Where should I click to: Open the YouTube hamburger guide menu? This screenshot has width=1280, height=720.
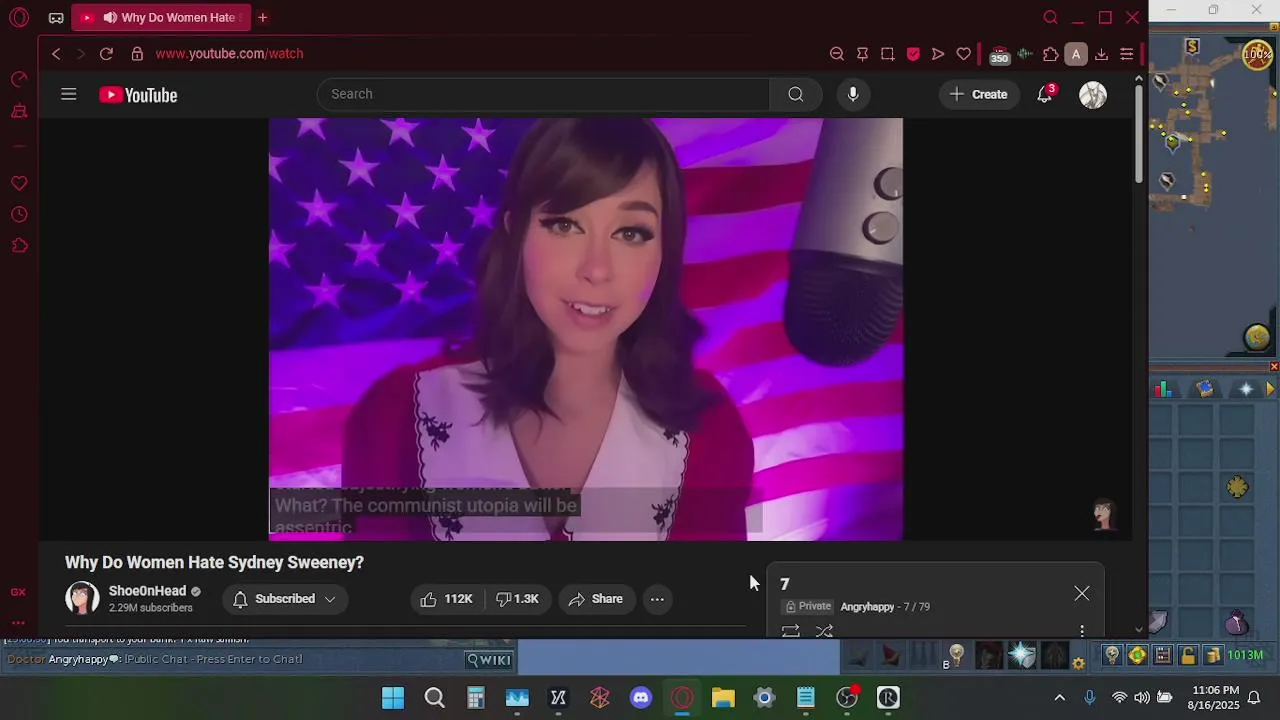68,94
